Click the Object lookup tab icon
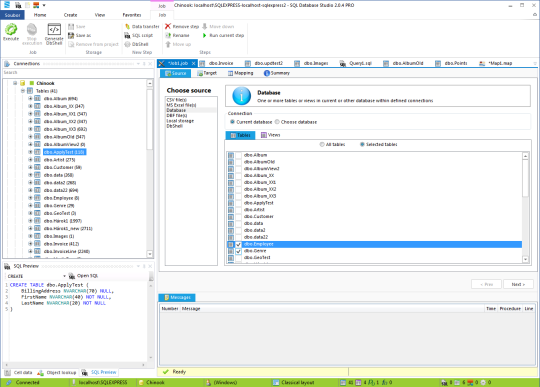540x387 pixels. pos(41,373)
